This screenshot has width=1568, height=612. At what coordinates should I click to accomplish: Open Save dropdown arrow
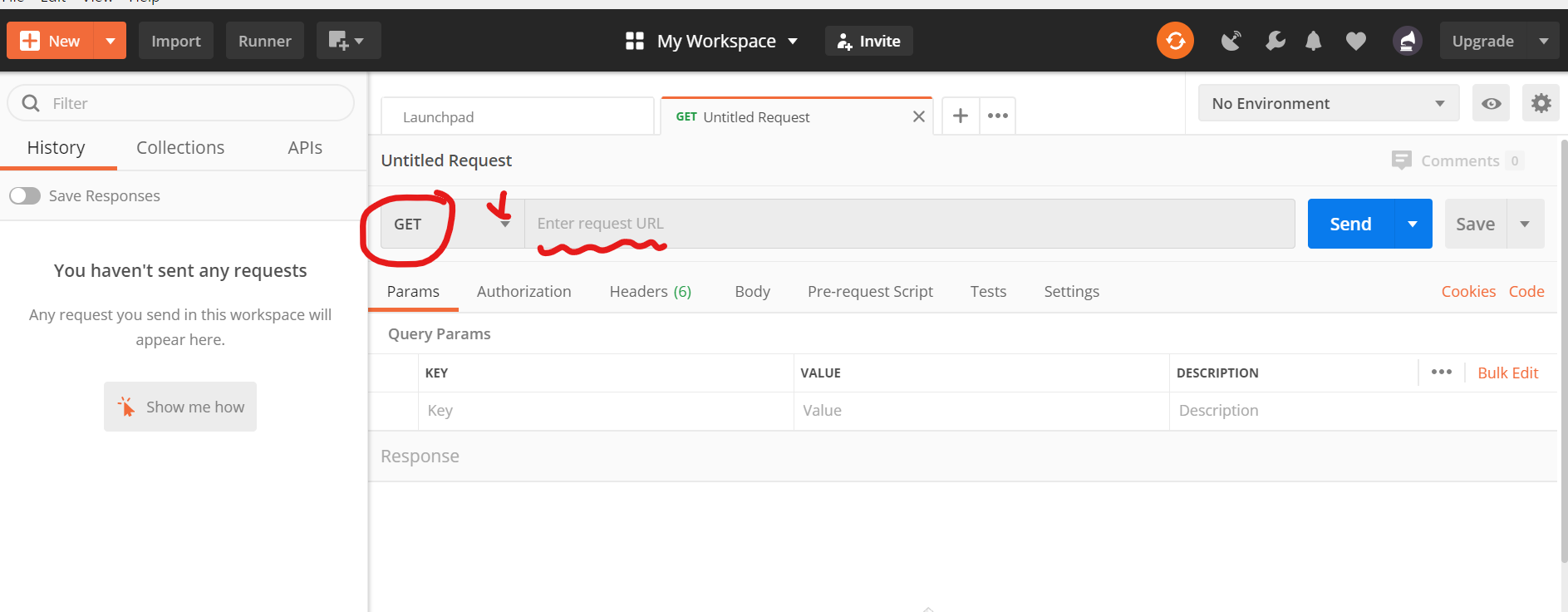[1525, 224]
